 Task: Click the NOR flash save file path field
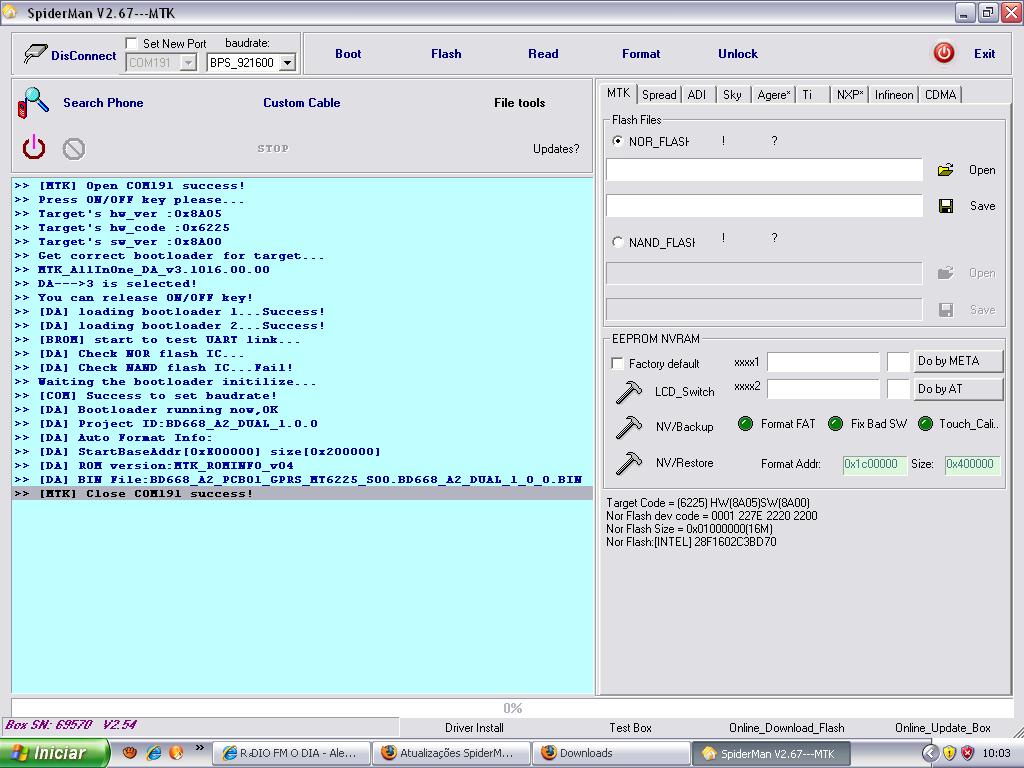(x=764, y=206)
